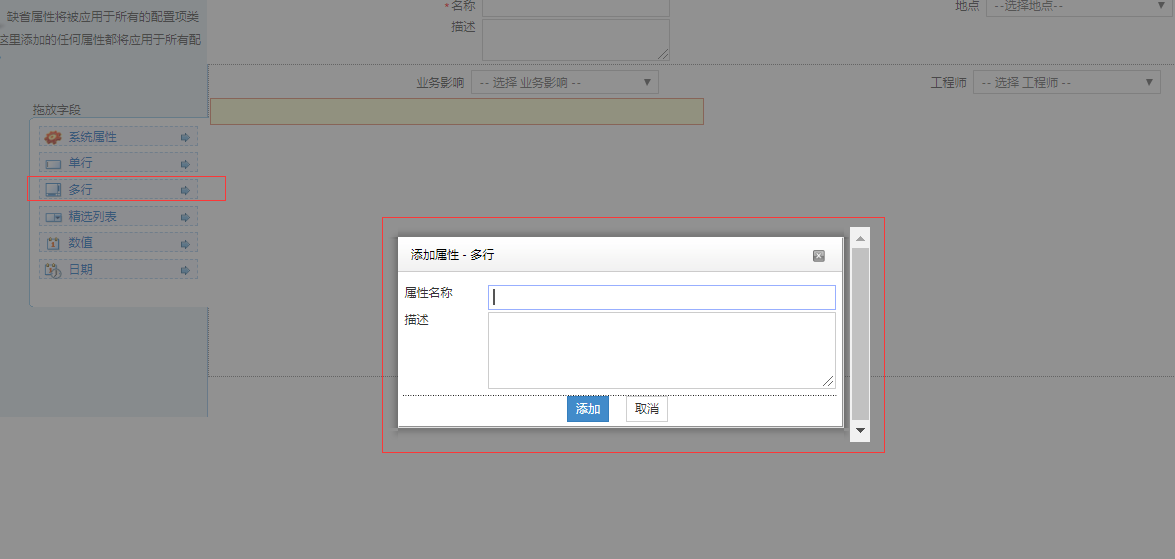The width and height of the screenshot is (1175, 559).
Task: Close the 添加属性 - 多行 dialog
Action: (819, 256)
